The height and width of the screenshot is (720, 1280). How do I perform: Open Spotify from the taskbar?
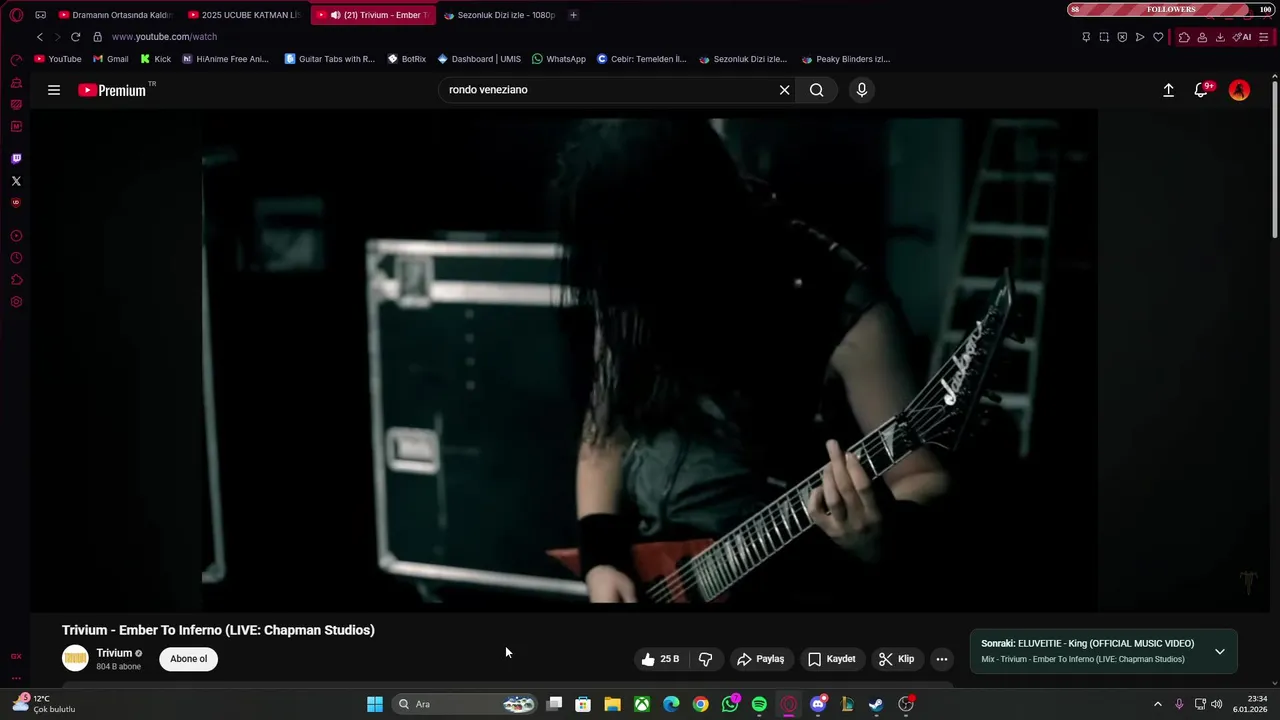click(x=759, y=704)
